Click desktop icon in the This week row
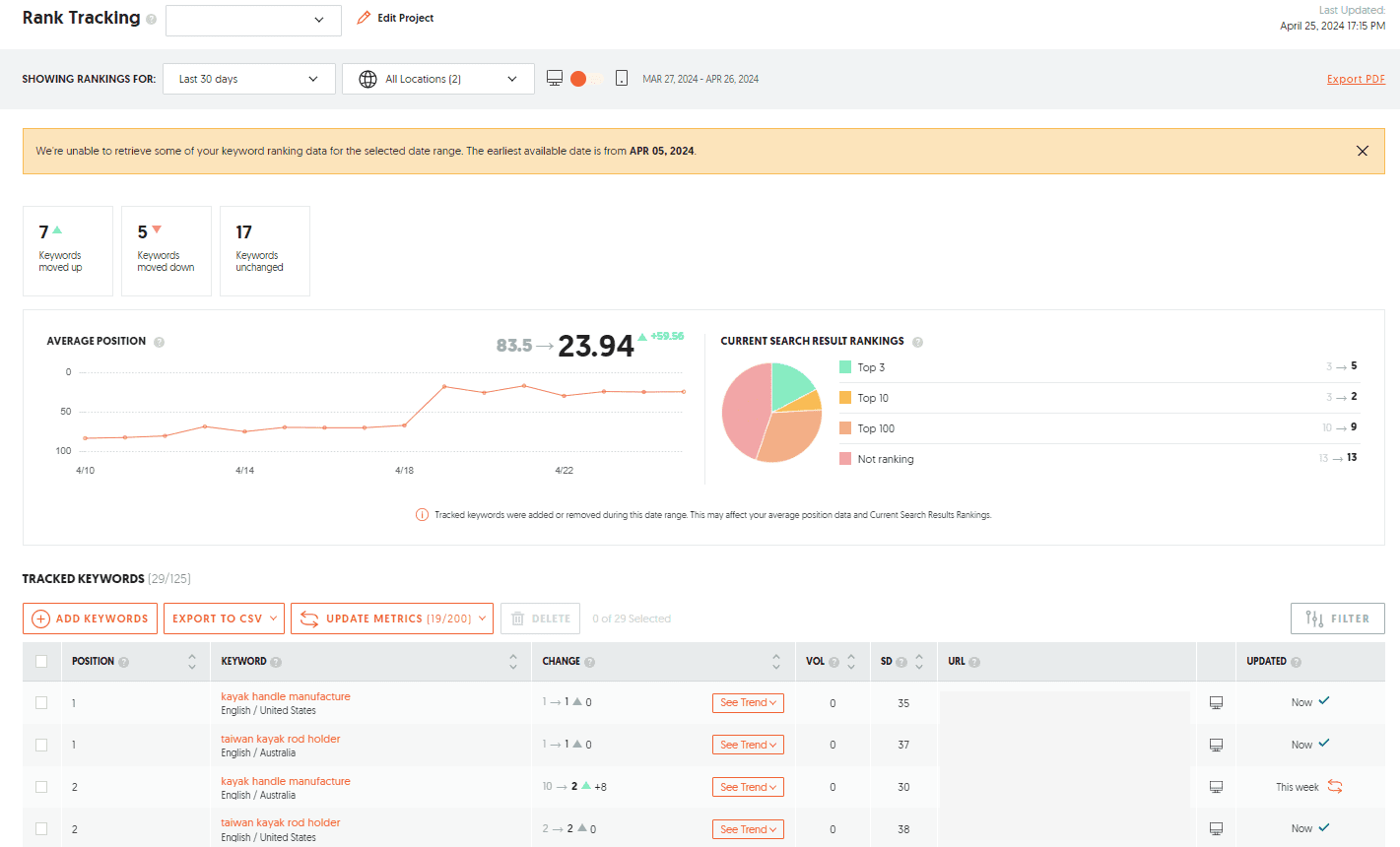 [1216, 788]
